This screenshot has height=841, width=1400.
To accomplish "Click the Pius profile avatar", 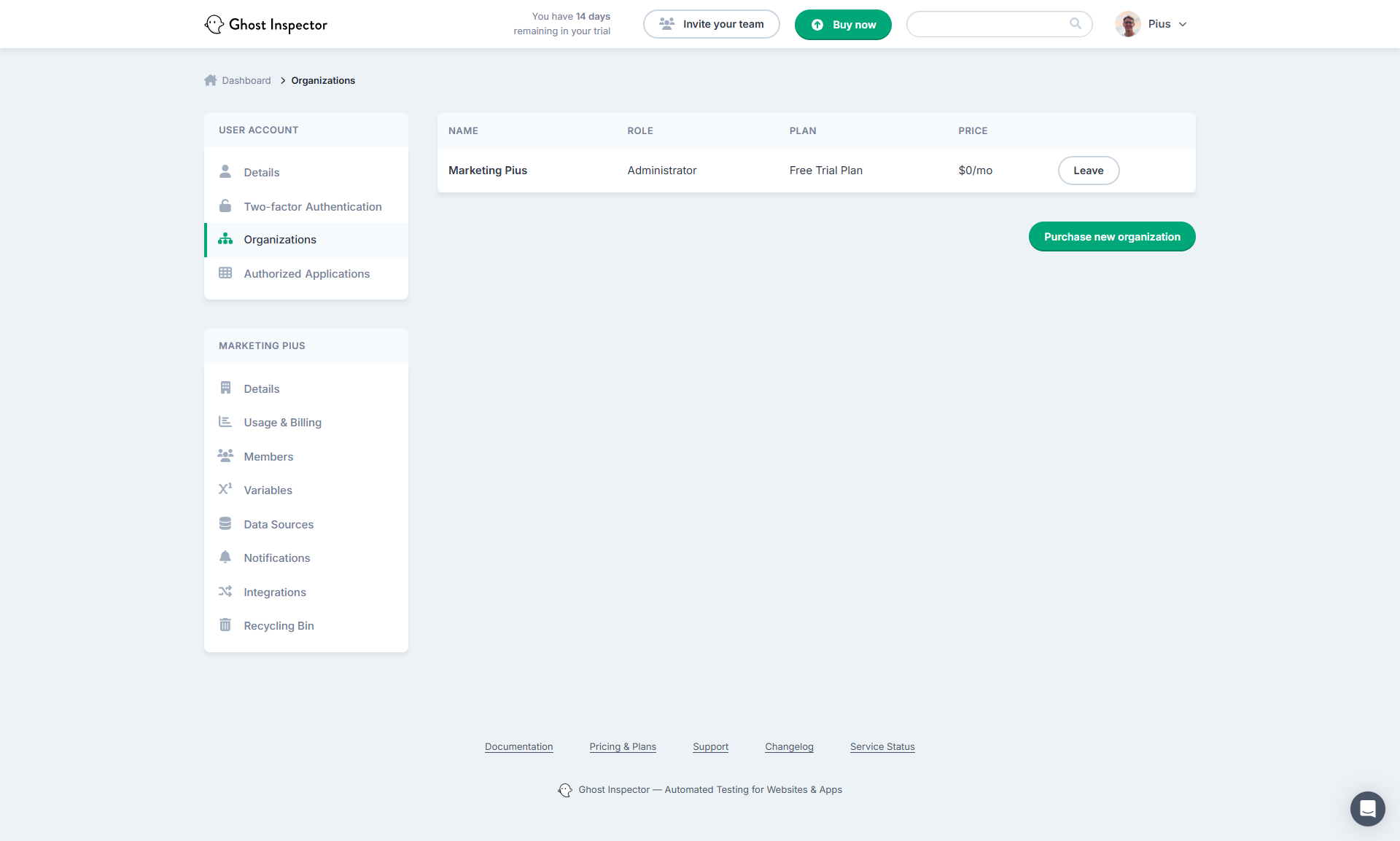I will (1127, 24).
